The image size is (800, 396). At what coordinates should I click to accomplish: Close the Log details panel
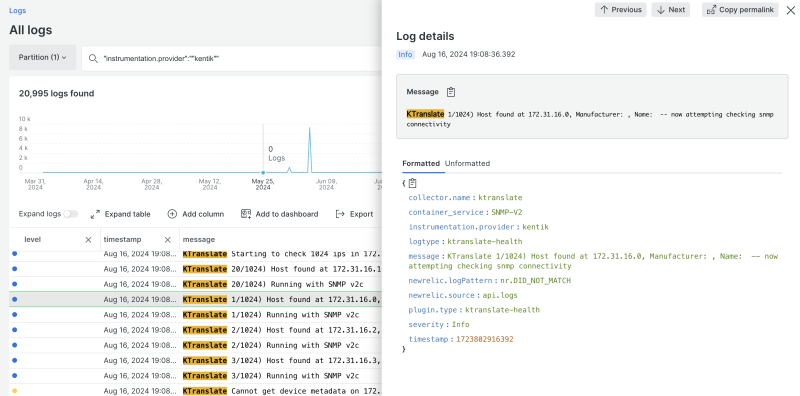(x=790, y=10)
